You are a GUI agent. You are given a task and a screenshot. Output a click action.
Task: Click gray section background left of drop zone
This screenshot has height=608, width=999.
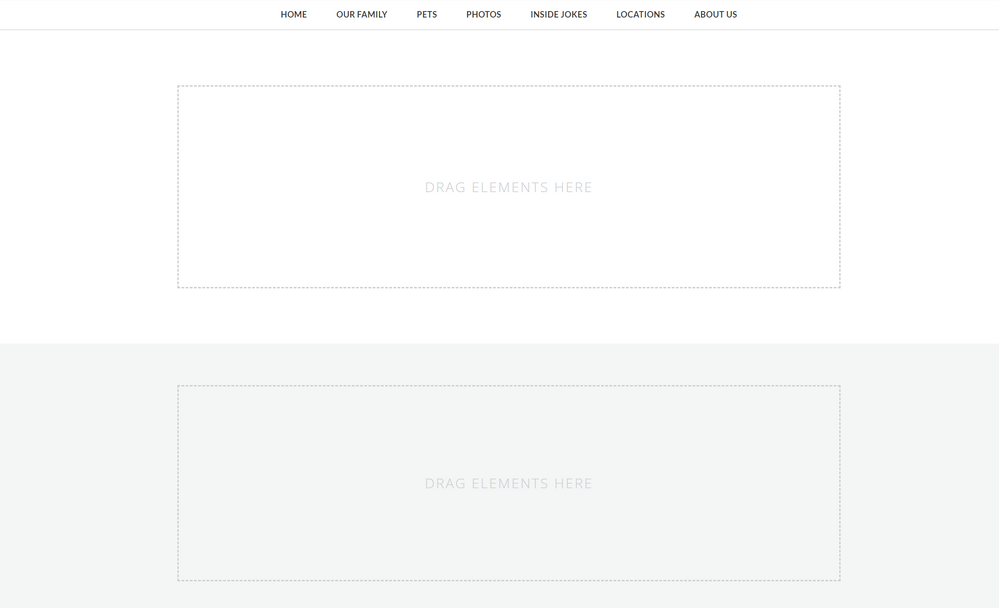[88, 480]
